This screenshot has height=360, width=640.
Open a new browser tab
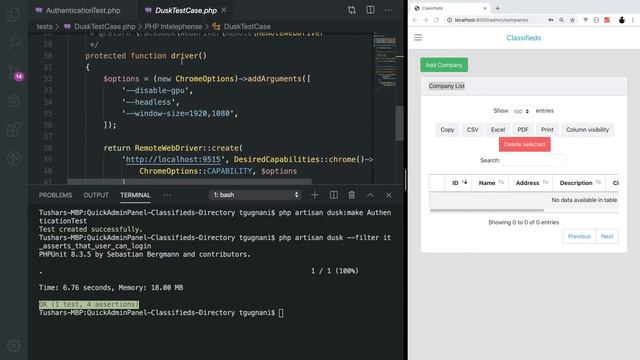click(497, 8)
